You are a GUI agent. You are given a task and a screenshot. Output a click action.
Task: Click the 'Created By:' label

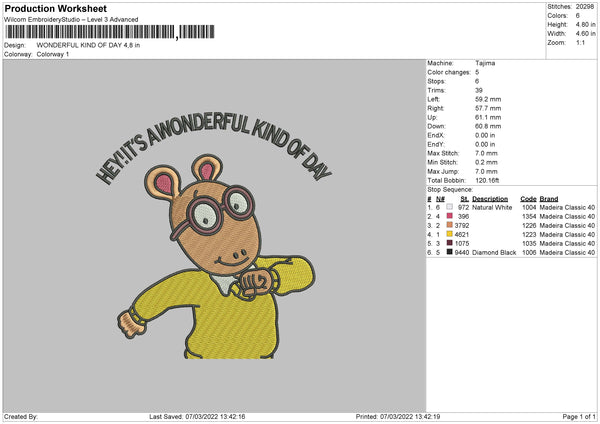point(21,416)
